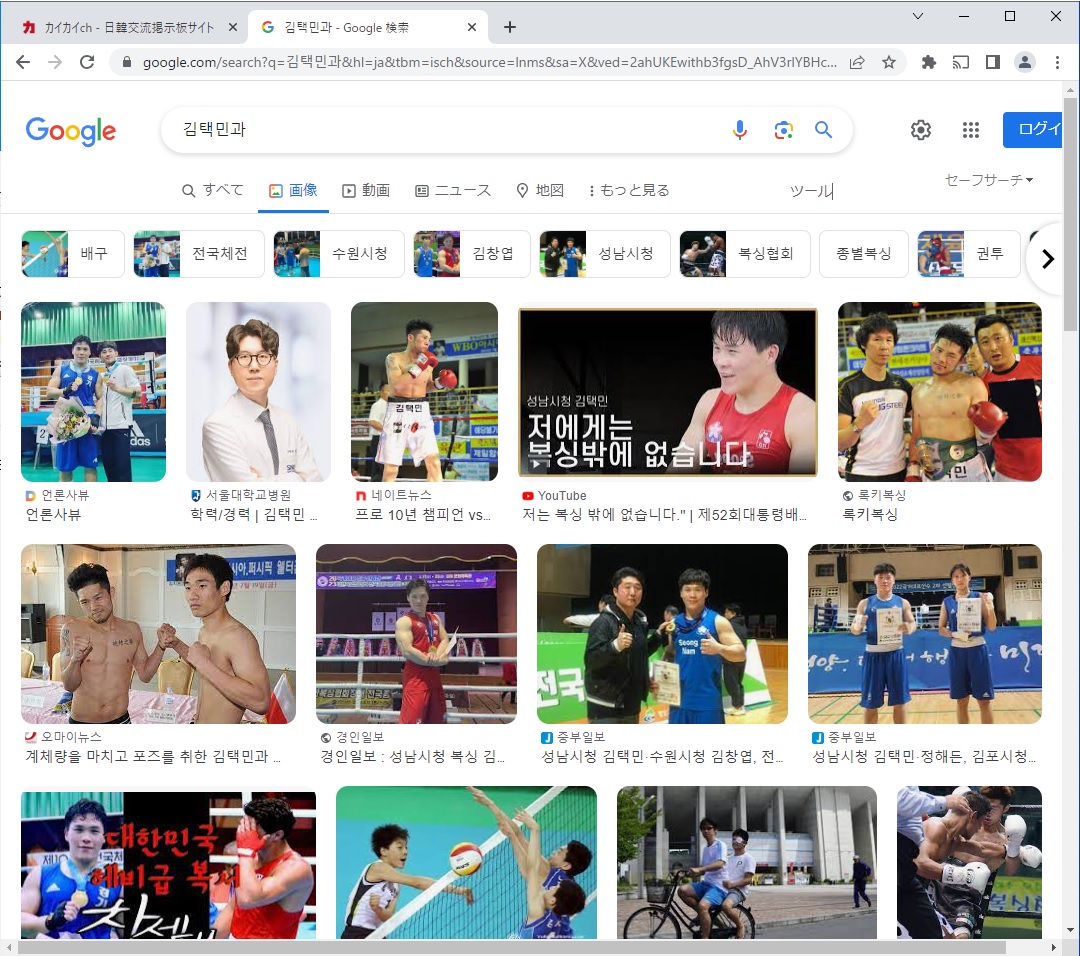Open Google settings gear
Screen dimensions: 1080x956
tap(921, 130)
